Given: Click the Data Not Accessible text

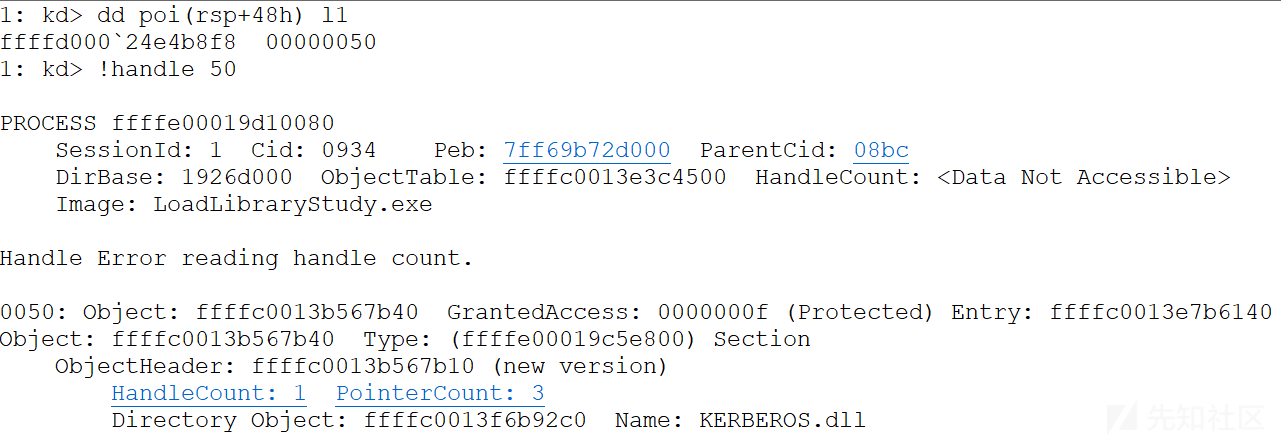Looking at the screenshot, I should [1084, 178].
